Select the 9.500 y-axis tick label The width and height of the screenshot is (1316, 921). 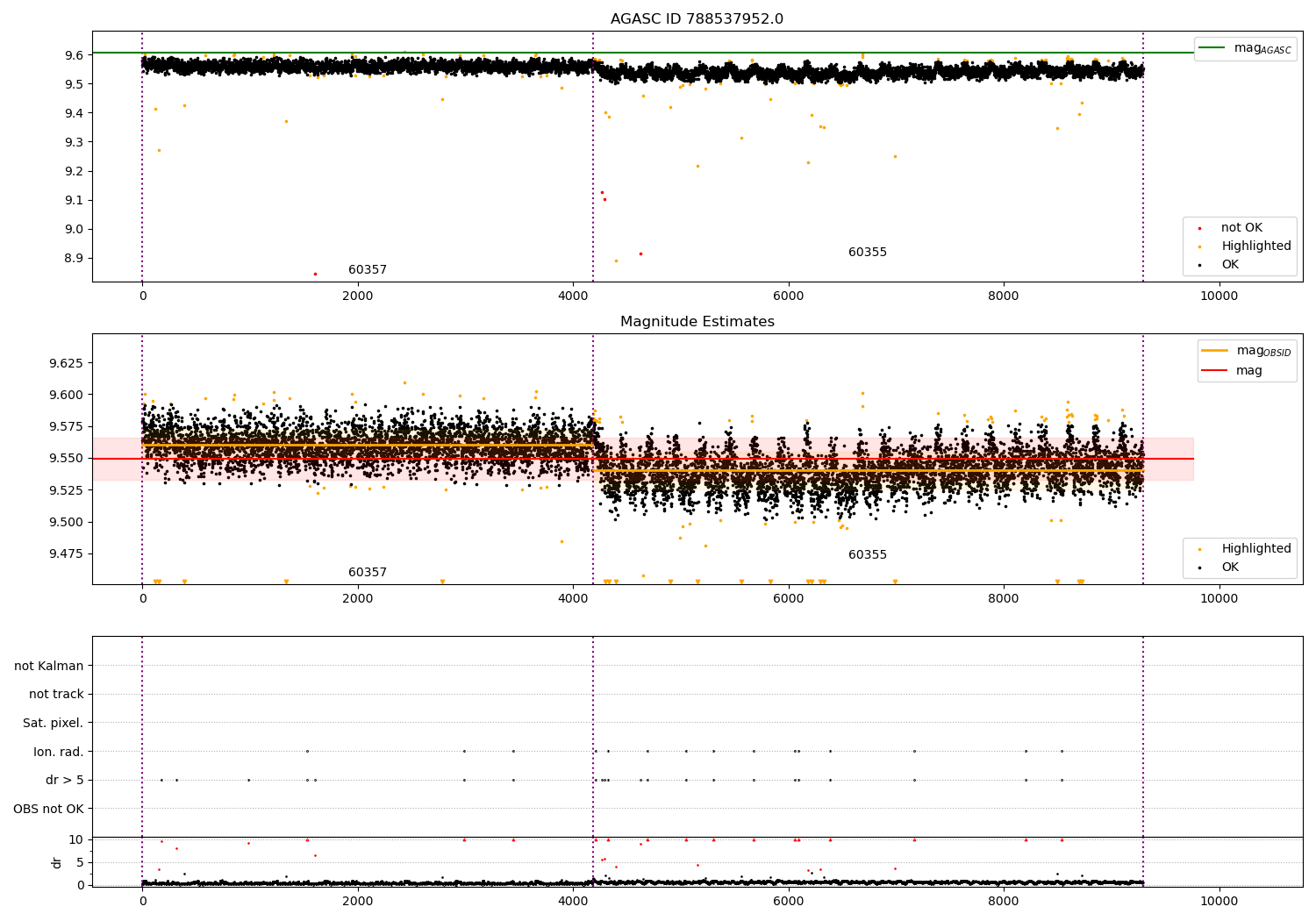(x=67, y=523)
